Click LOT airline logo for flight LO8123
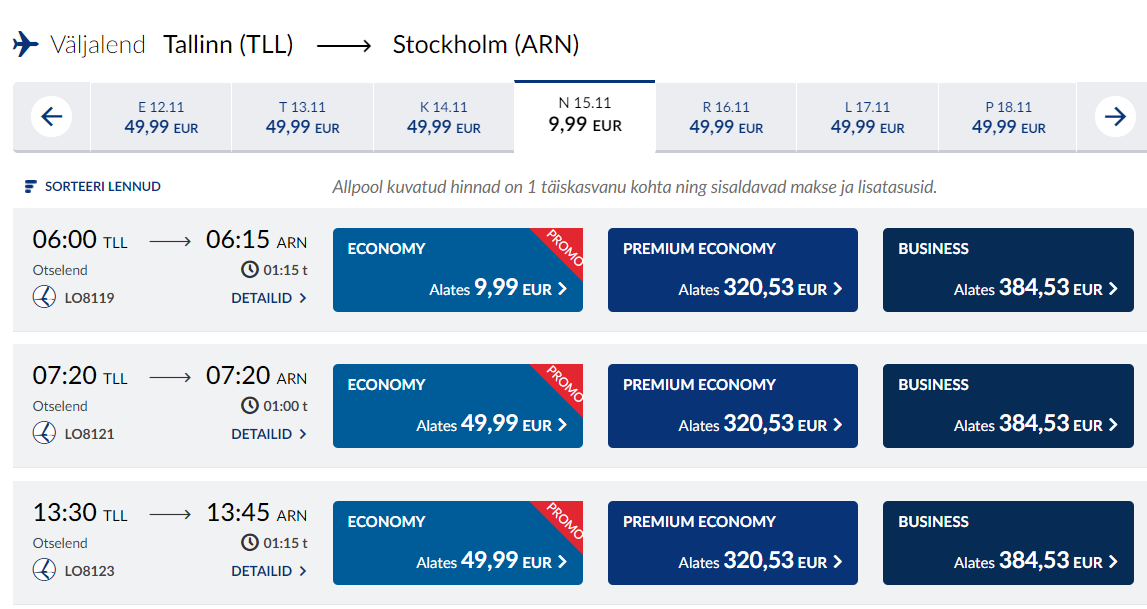This screenshot has height=609, width=1147. (x=44, y=570)
